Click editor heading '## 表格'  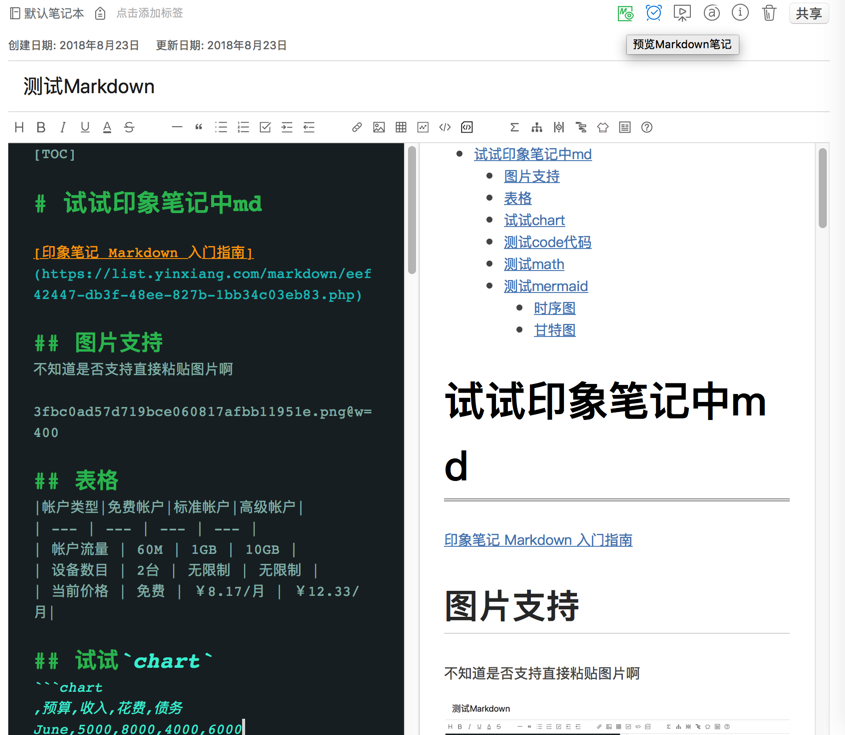[76, 481]
